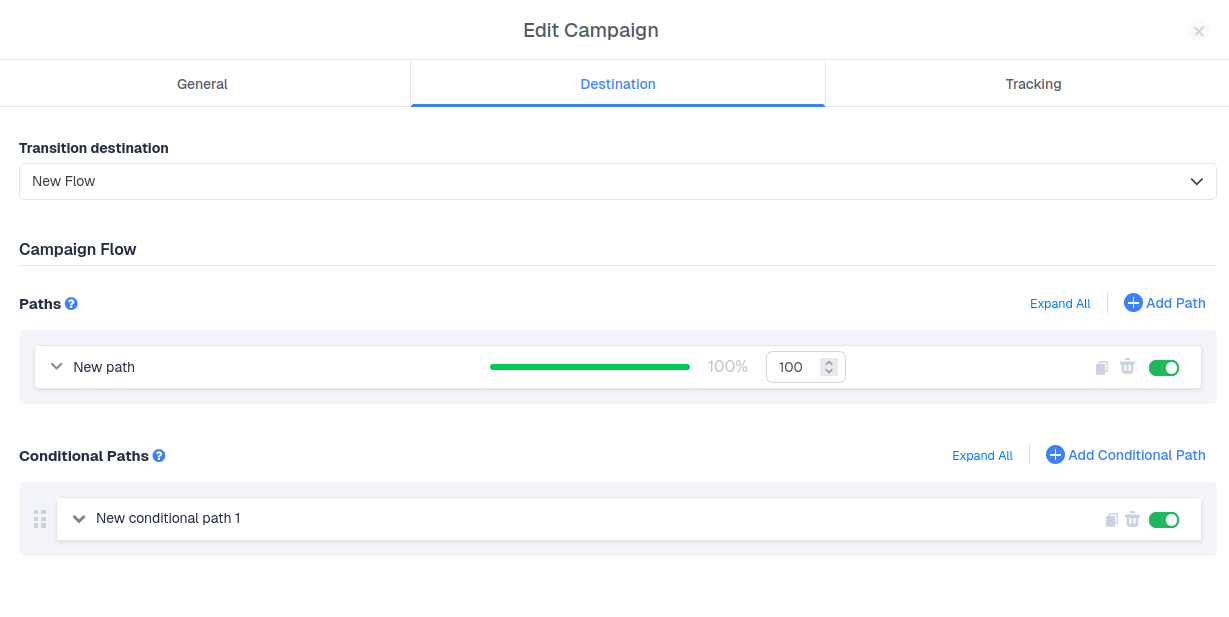Click the Add Path plus icon
Image resolution: width=1229 pixels, height=617 pixels.
click(x=1133, y=303)
